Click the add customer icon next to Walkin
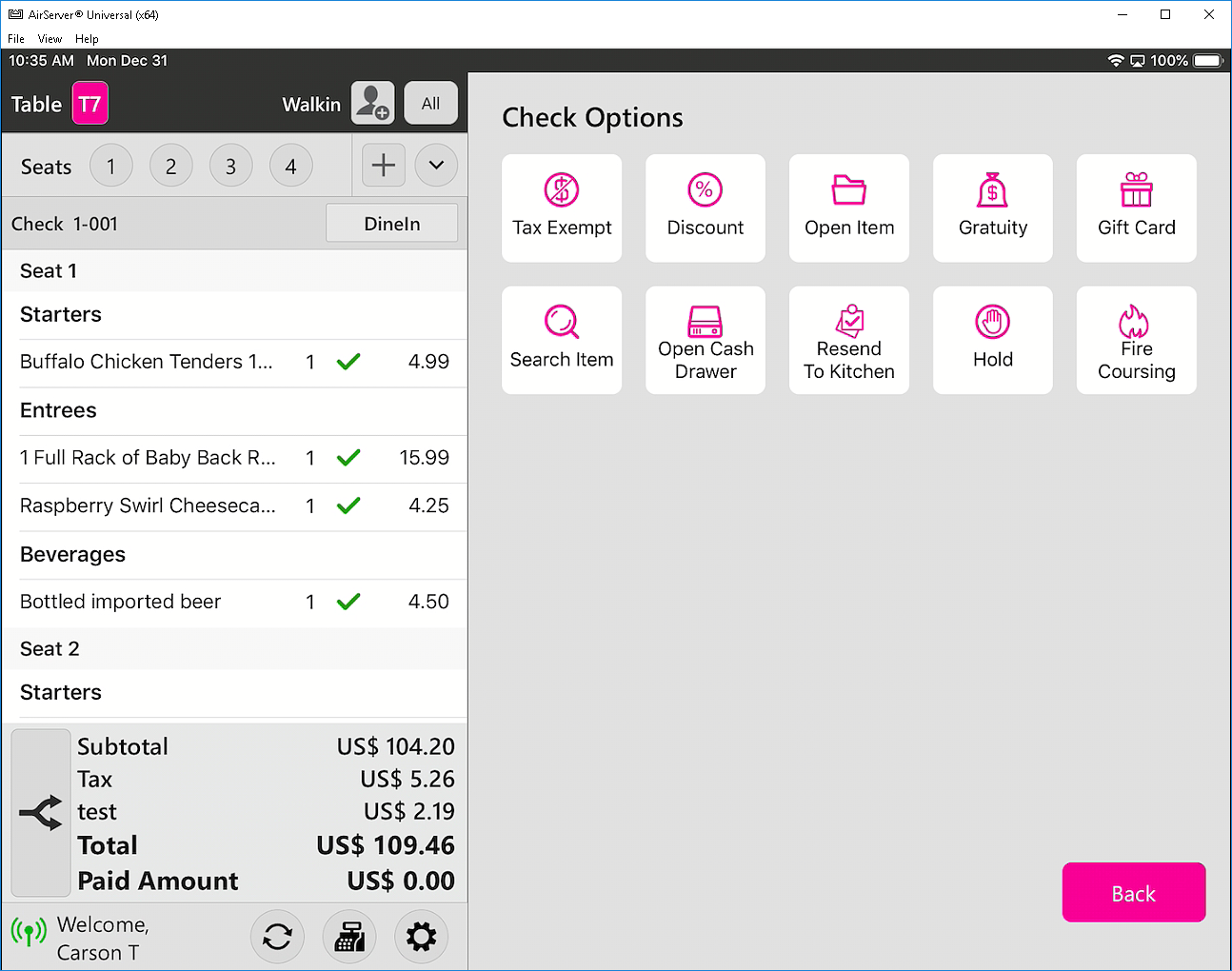 [x=372, y=103]
